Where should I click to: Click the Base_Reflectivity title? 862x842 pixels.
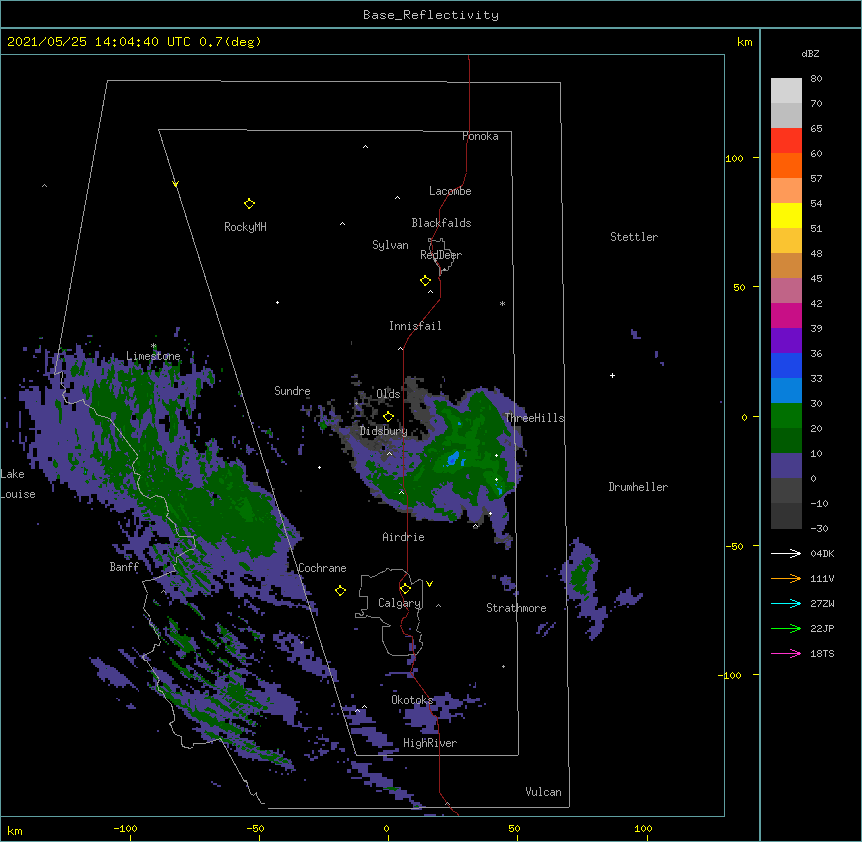[x=430, y=15]
